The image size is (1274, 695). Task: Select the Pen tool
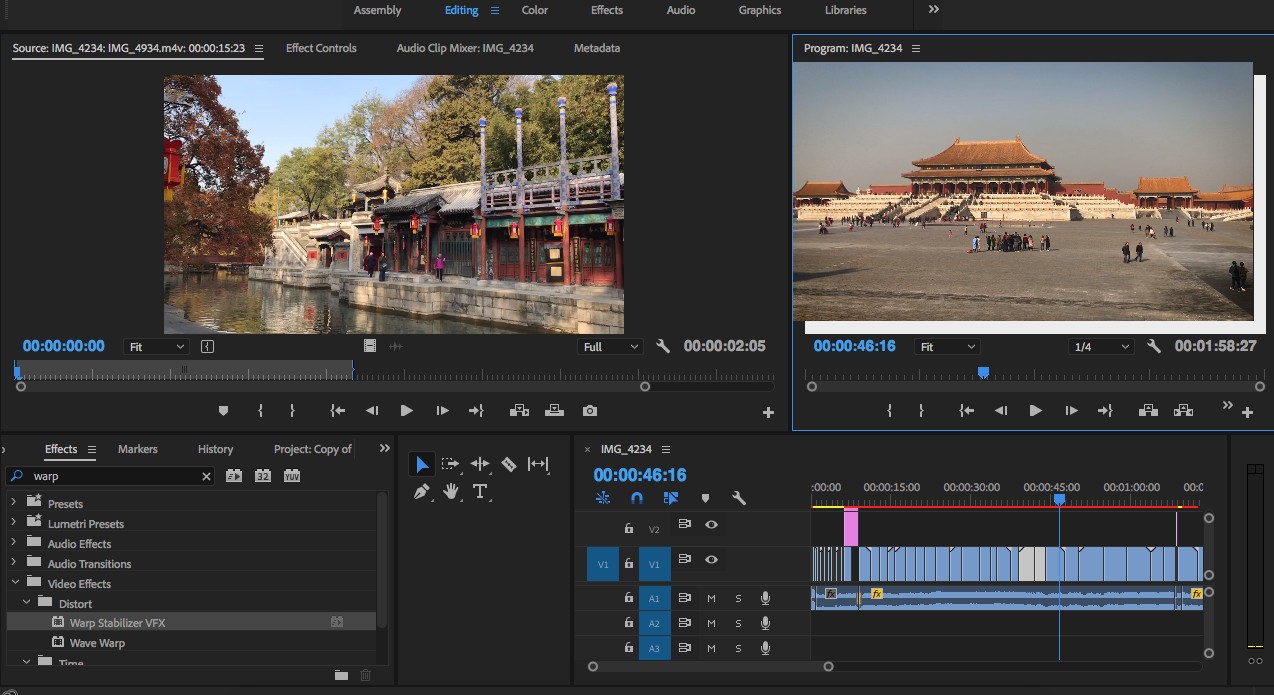point(422,491)
